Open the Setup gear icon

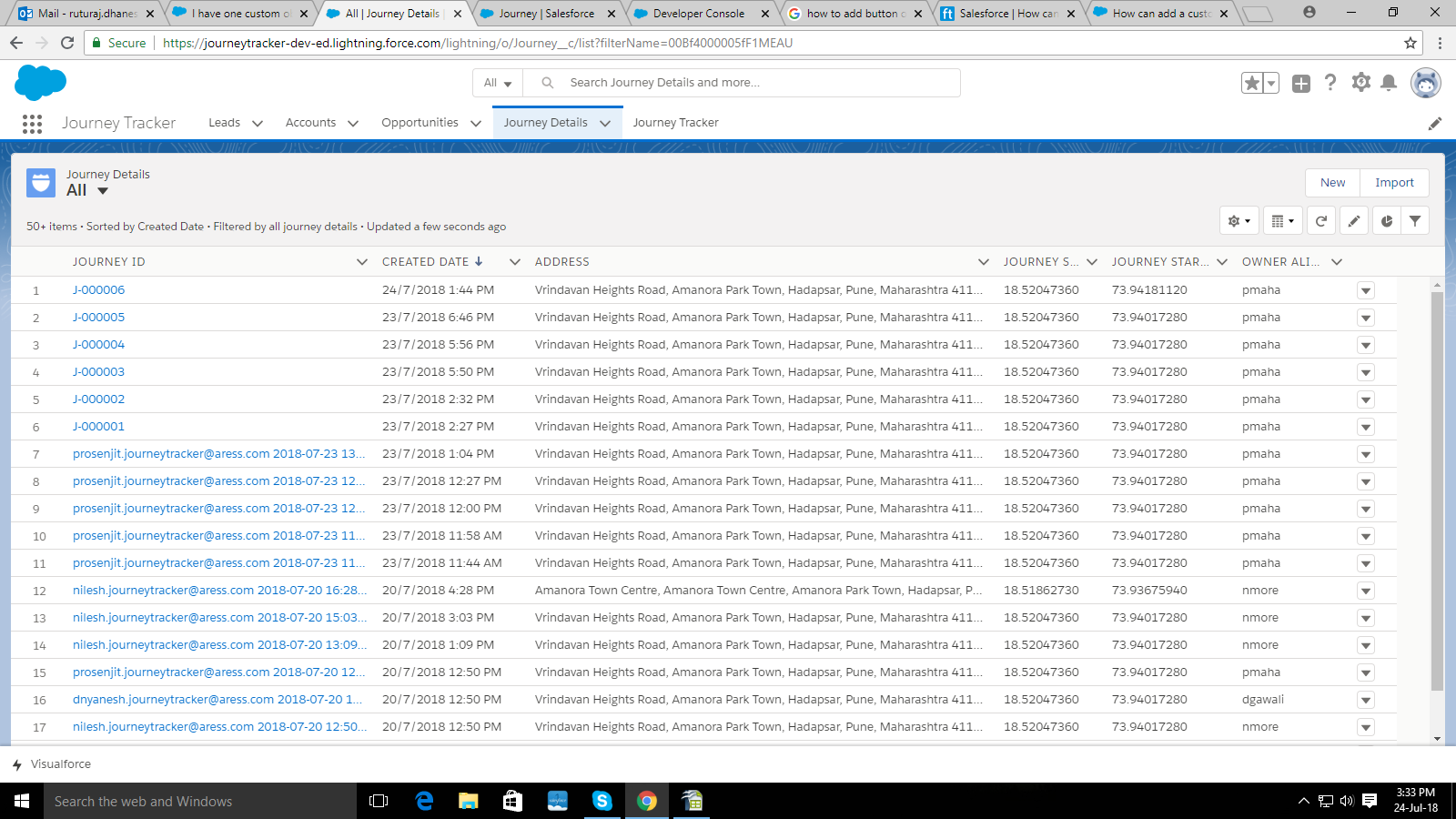pos(1361,83)
